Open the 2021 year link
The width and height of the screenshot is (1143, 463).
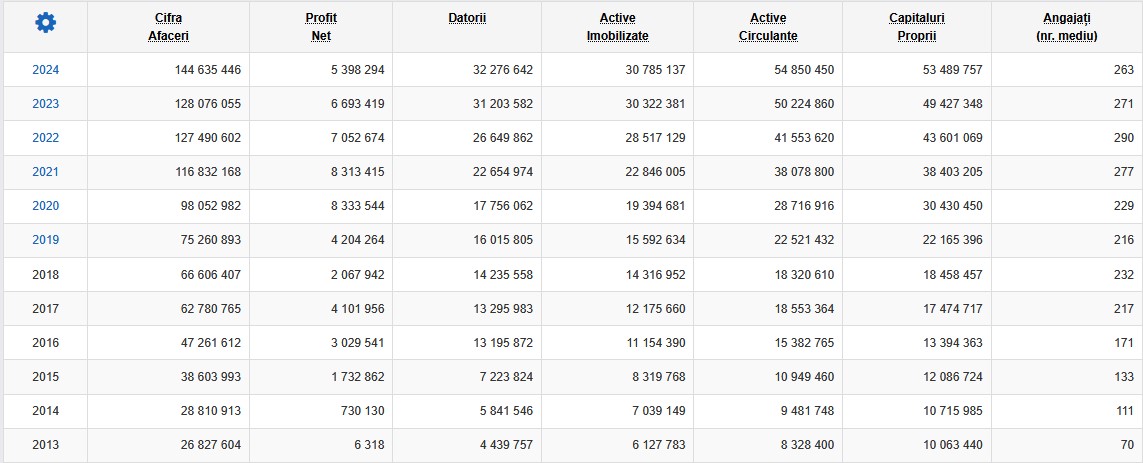(x=45, y=172)
